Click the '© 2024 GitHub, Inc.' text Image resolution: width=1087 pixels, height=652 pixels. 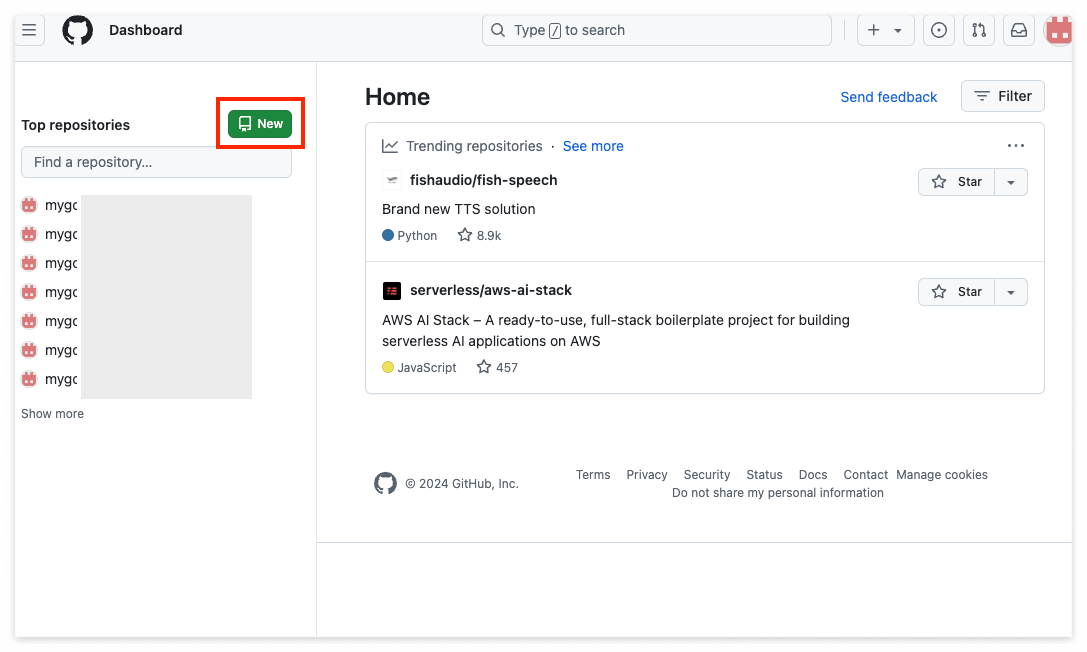462,484
